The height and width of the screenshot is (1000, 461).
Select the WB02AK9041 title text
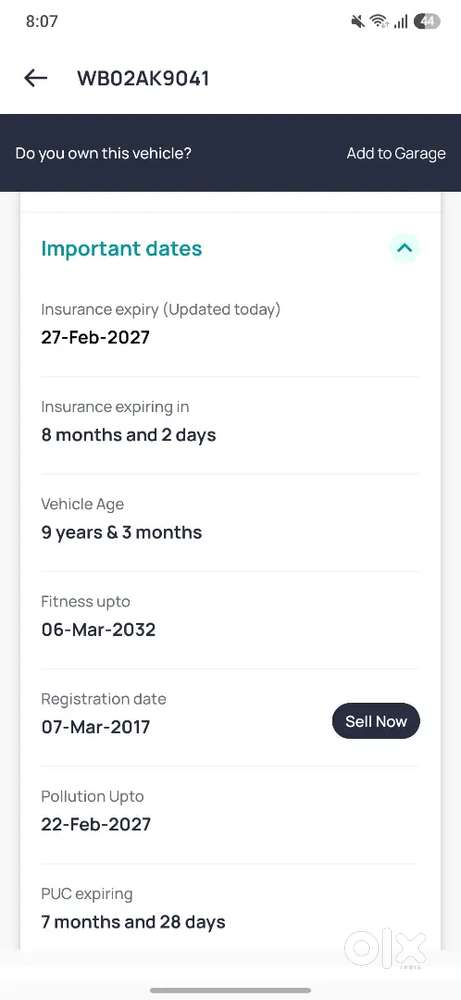143,78
